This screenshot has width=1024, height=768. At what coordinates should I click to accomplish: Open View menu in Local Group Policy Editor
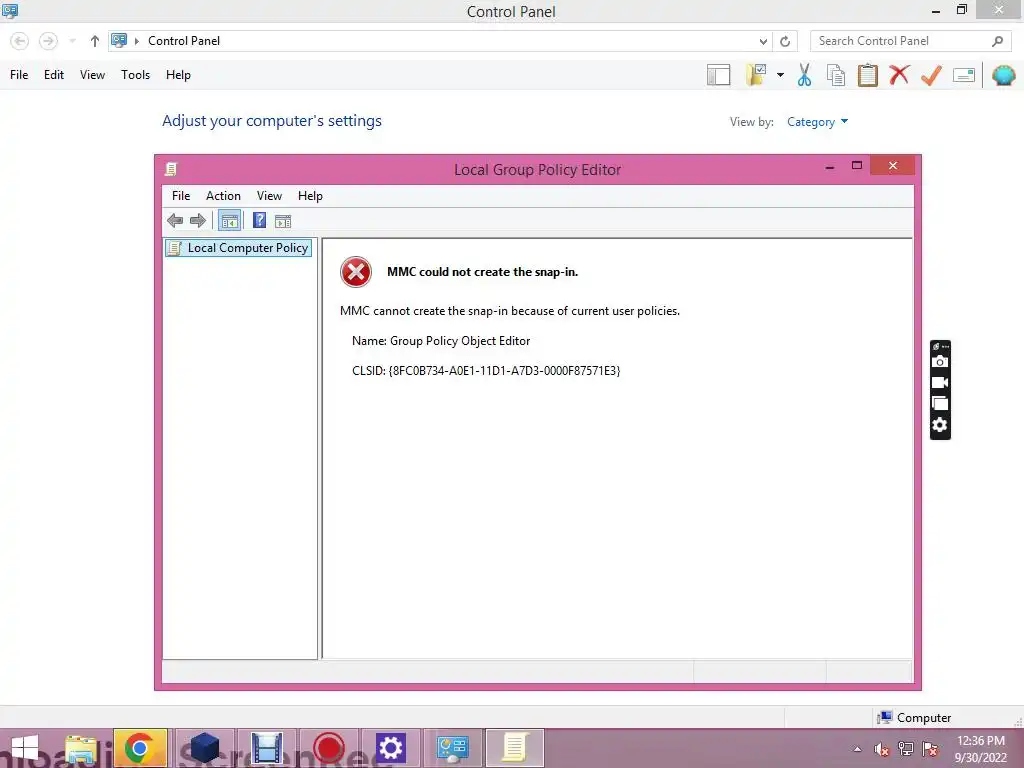(269, 196)
